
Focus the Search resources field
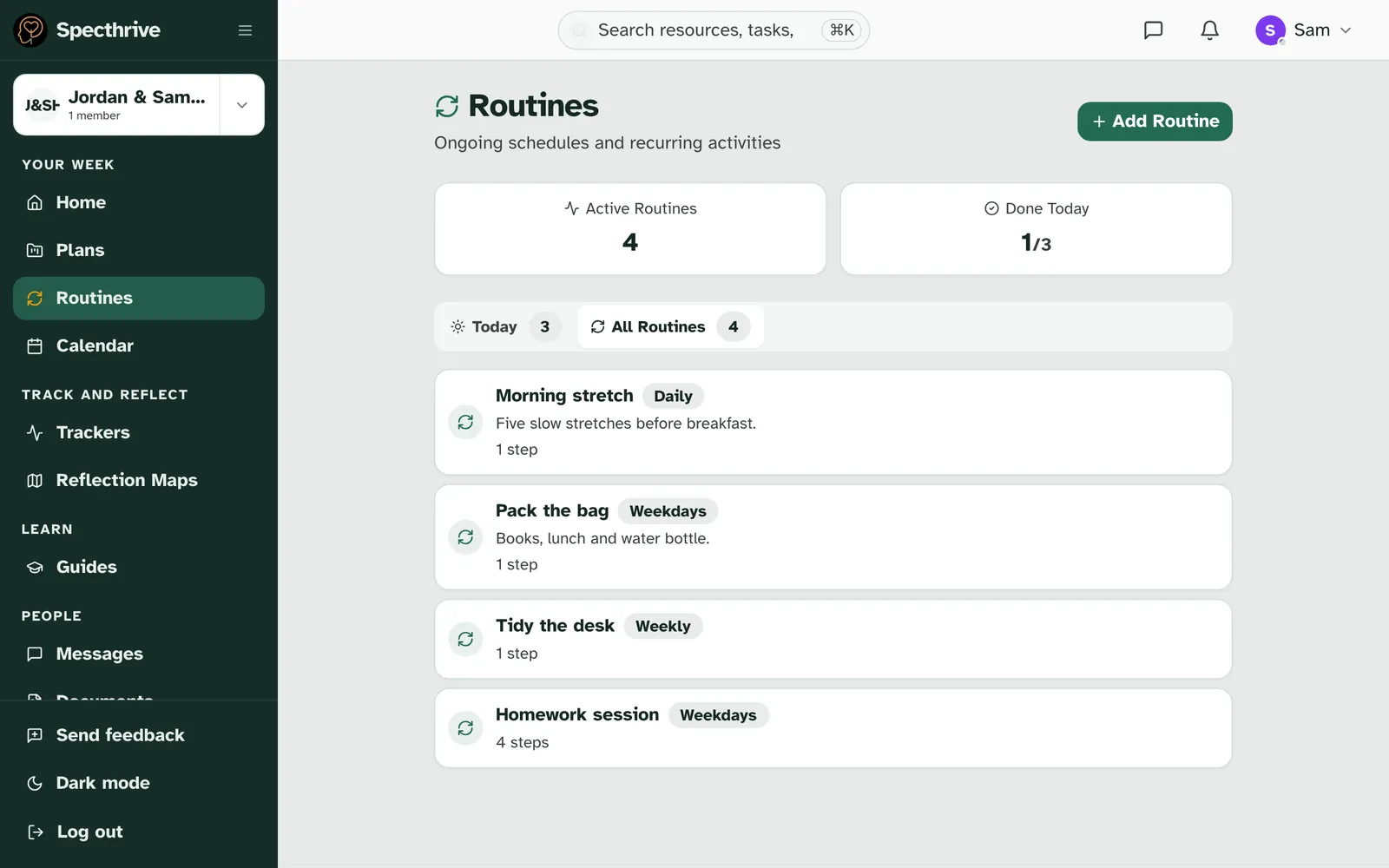click(714, 30)
